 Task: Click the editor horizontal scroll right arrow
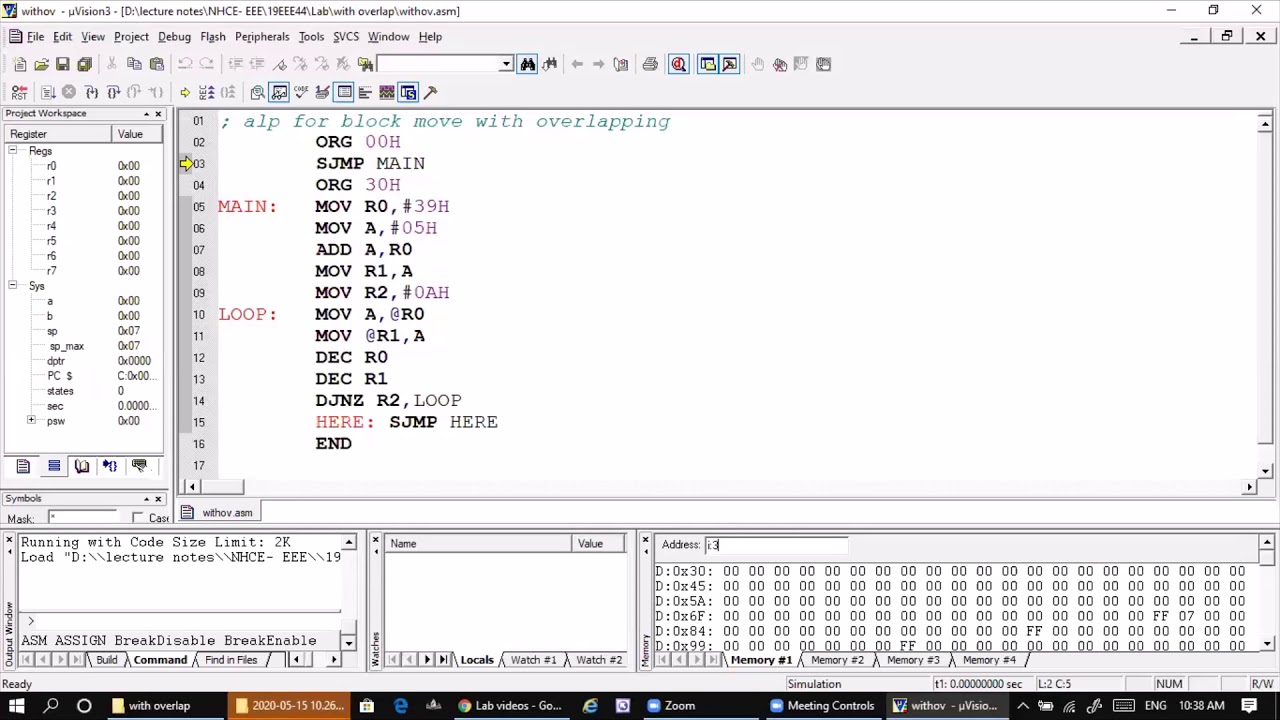[1249, 487]
